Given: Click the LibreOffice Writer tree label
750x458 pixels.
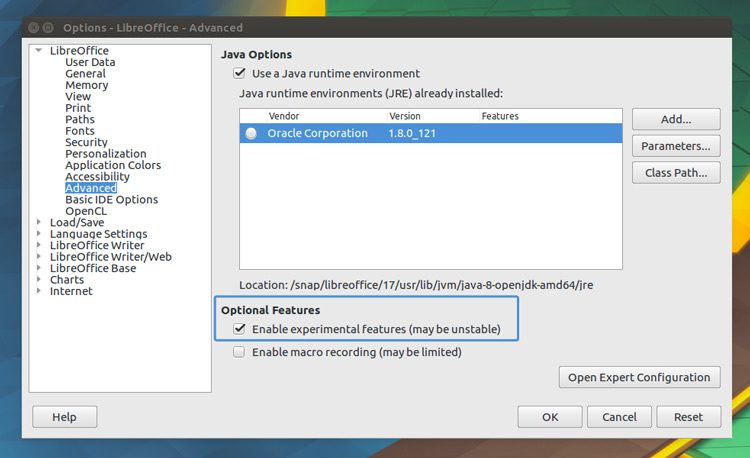Looking at the screenshot, I should 97,245.
